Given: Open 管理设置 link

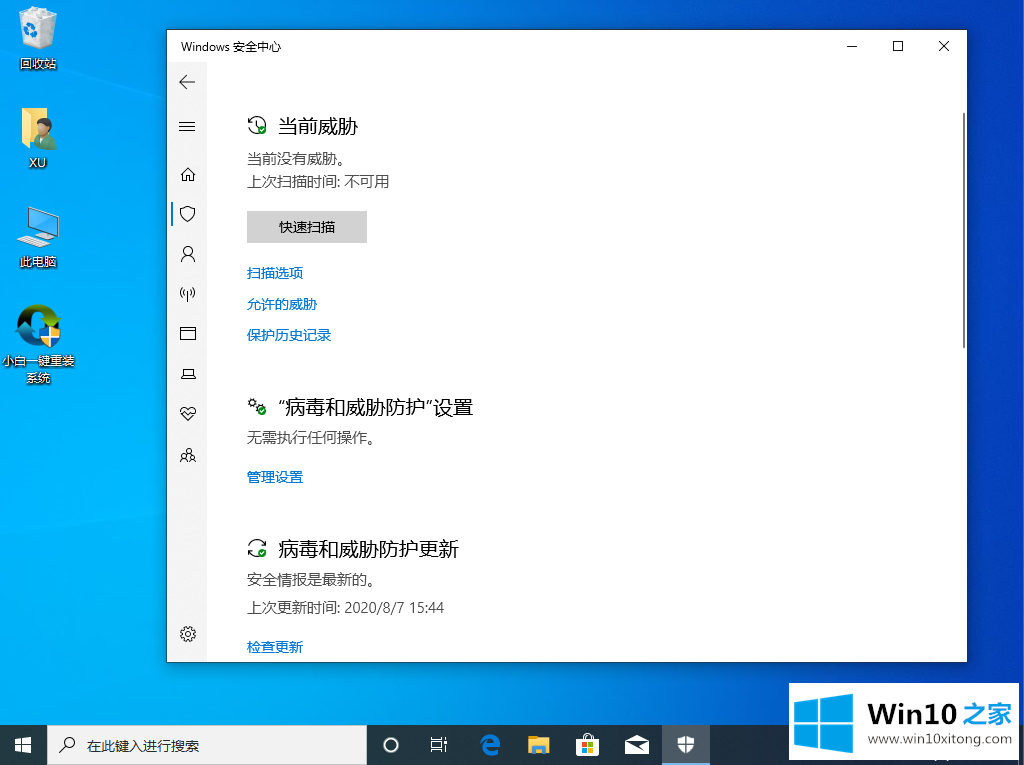Looking at the screenshot, I should pos(275,478).
